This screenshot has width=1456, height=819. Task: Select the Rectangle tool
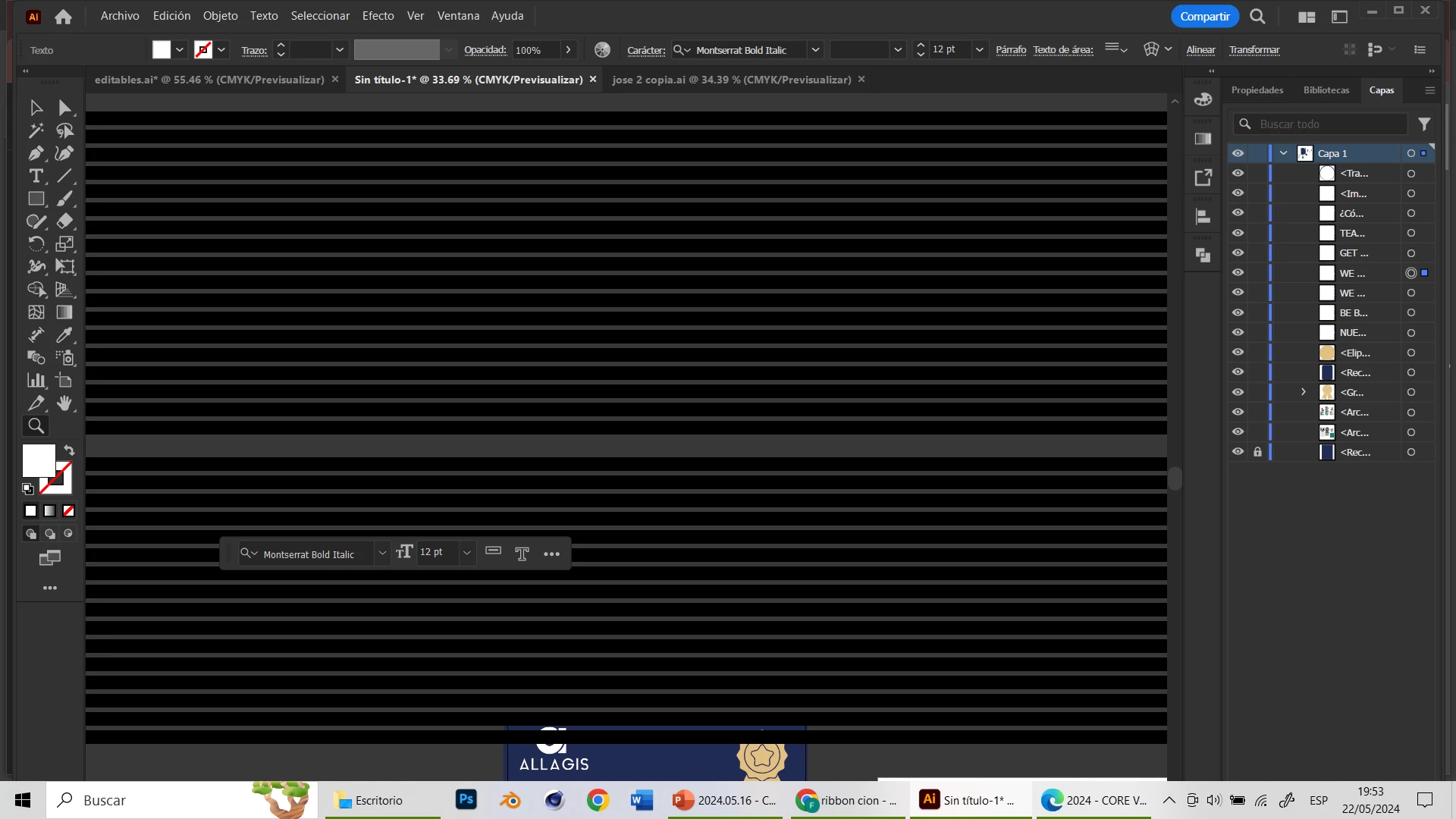click(36, 199)
